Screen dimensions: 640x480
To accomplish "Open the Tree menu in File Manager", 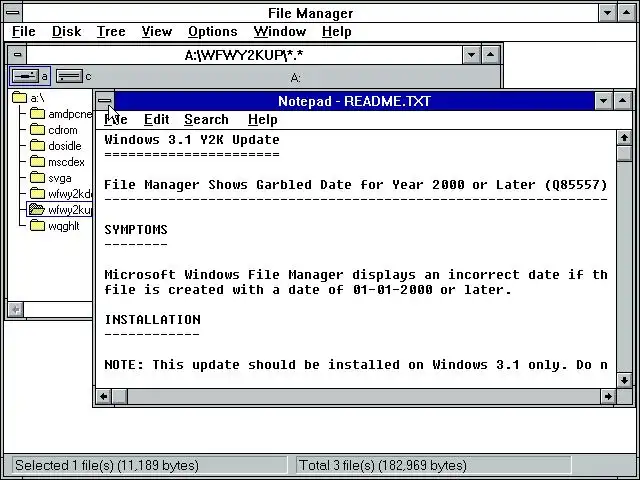I will (x=111, y=31).
